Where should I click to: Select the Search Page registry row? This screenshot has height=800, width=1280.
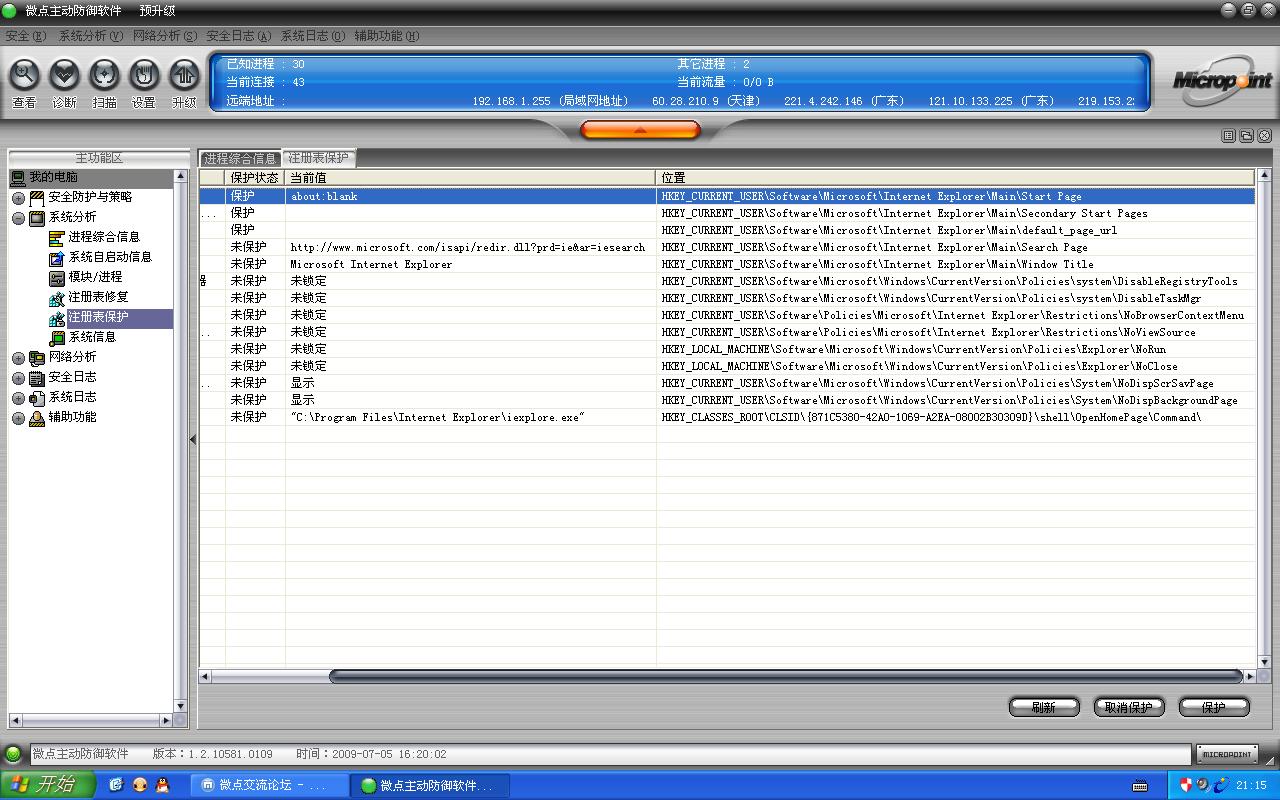pos(727,247)
